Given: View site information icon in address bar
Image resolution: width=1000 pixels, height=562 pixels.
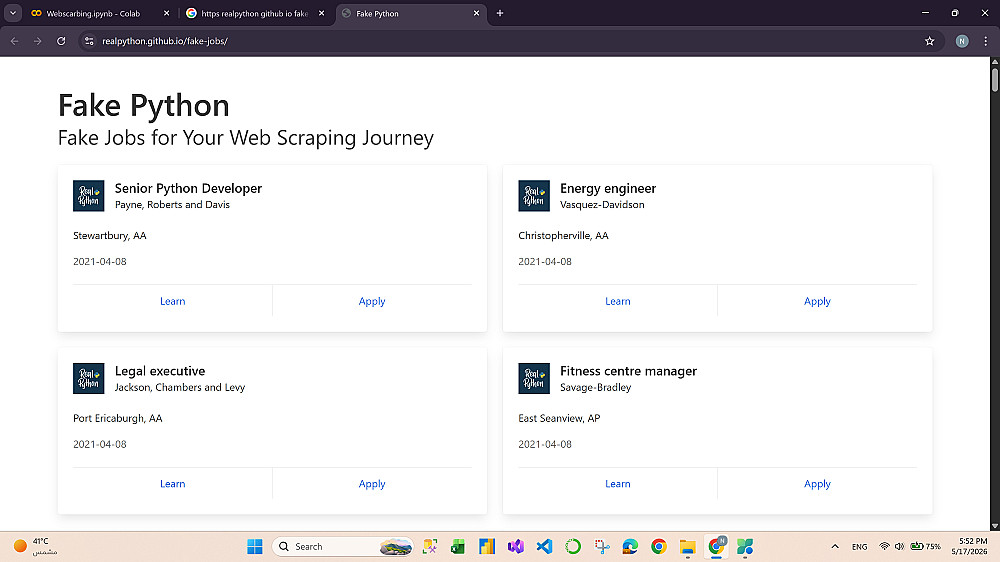Looking at the screenshot, I should (89, 41).
